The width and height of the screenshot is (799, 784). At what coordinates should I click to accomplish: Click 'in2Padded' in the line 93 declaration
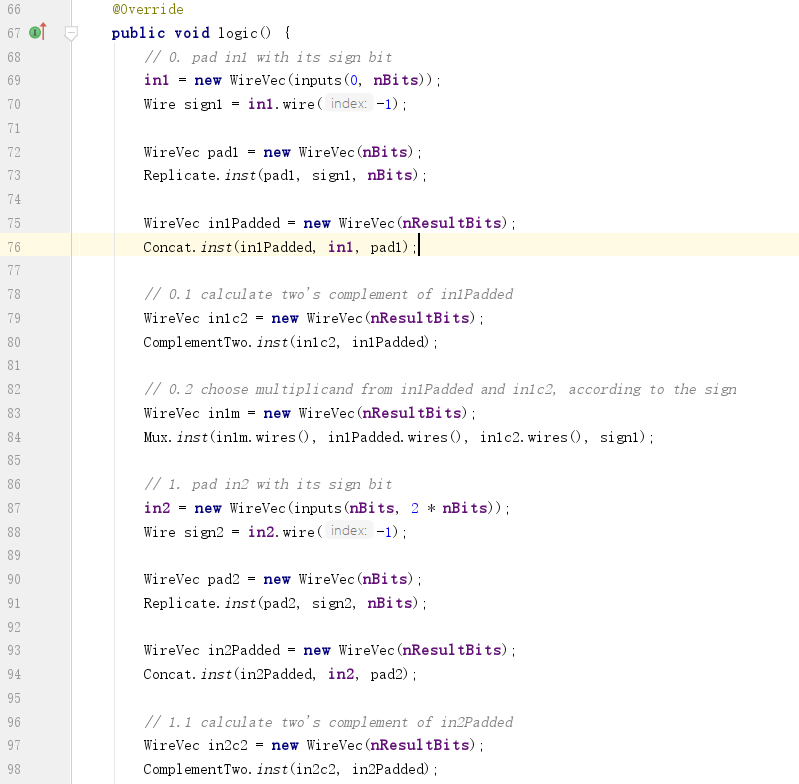[x=244, y=650]
